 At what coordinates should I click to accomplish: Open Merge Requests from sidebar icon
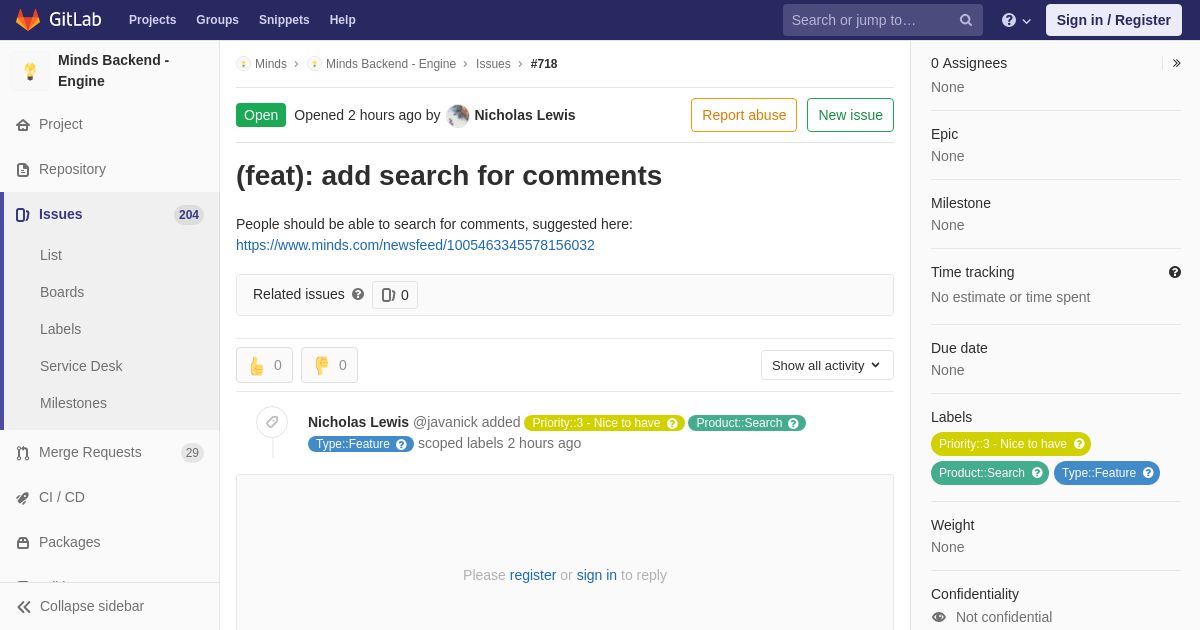pos(23,453)
